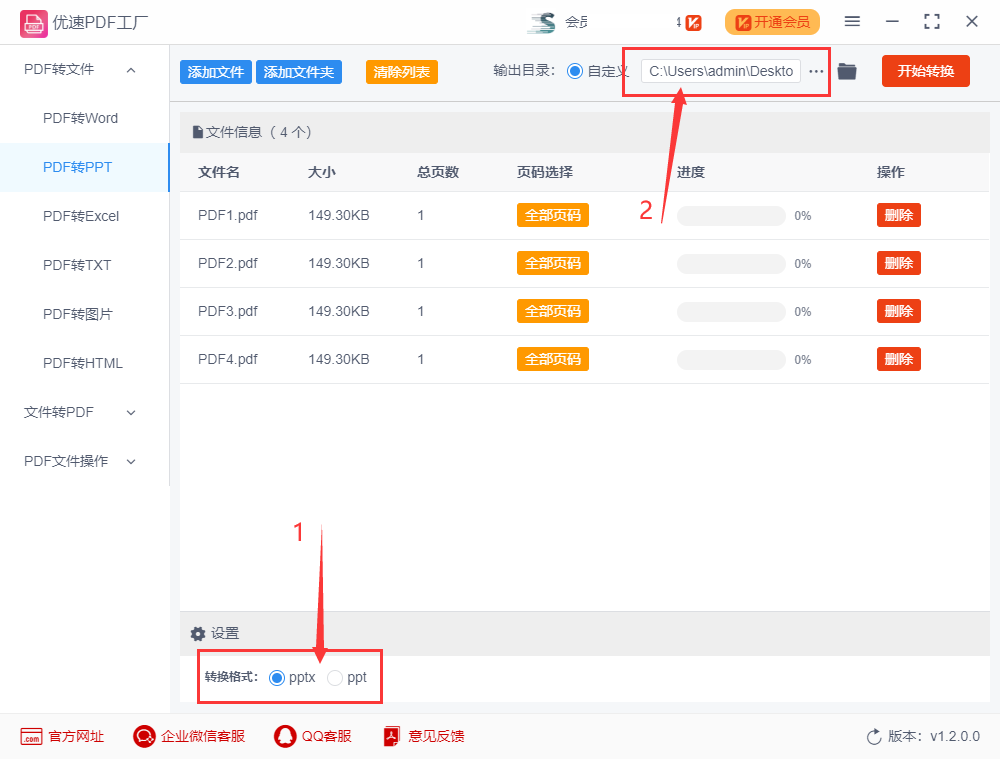Open PDF转Excel in sidebar
This screenshot has width=1000, height=760.
(x=81, y=217)
